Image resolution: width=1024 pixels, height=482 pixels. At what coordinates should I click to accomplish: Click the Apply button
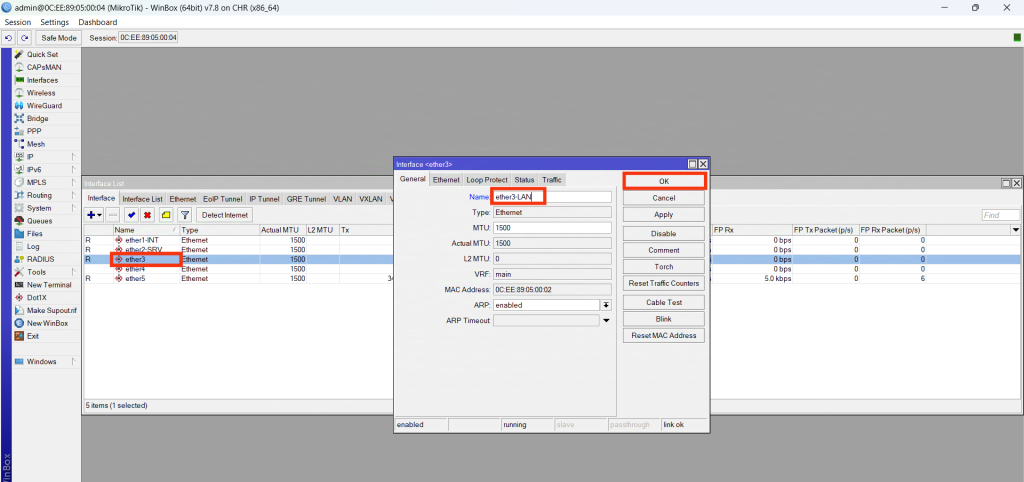point(663,215)
